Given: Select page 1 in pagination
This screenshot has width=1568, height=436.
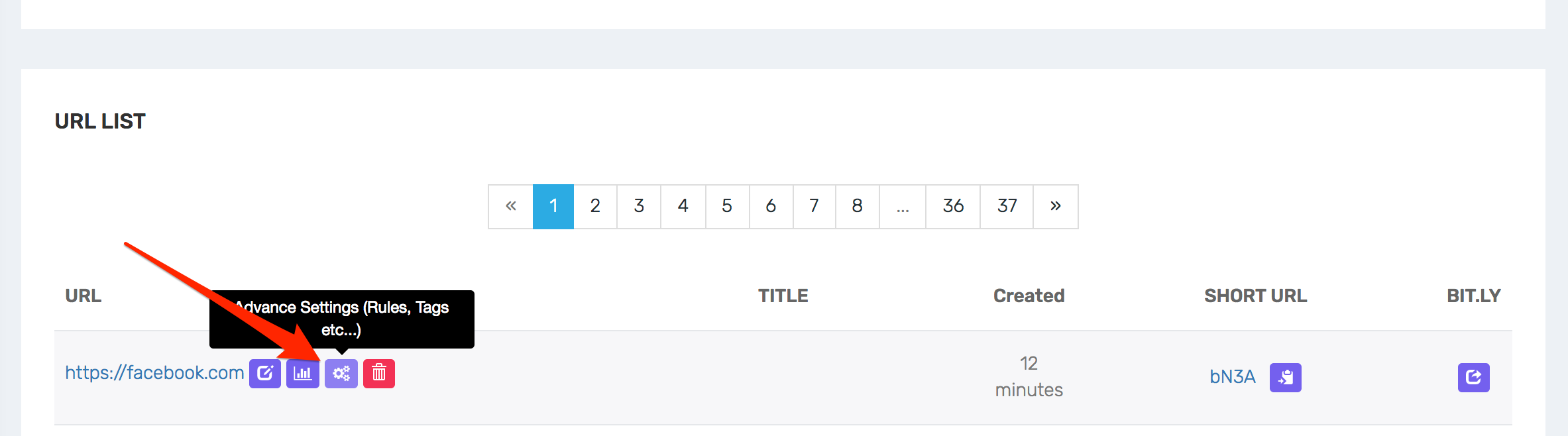Looking at the screenshot, I should pos(553,207).
